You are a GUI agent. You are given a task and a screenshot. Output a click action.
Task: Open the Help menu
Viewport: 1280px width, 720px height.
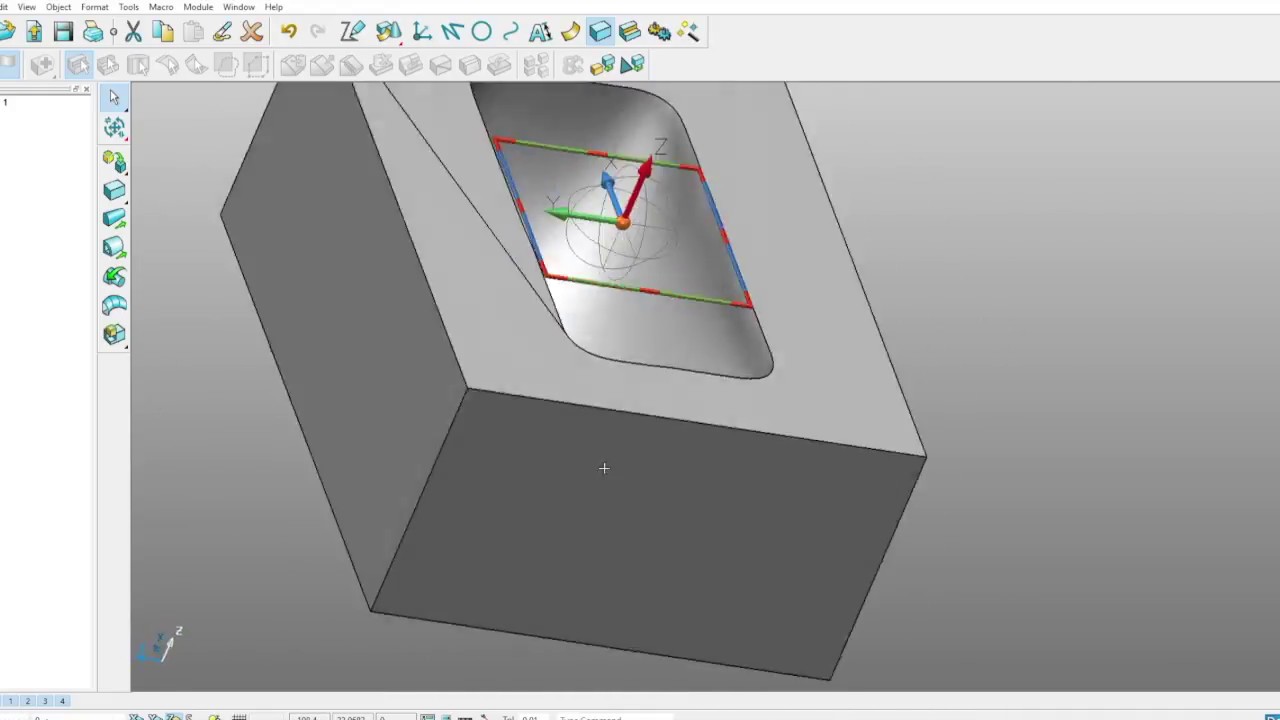pos(273,7)
